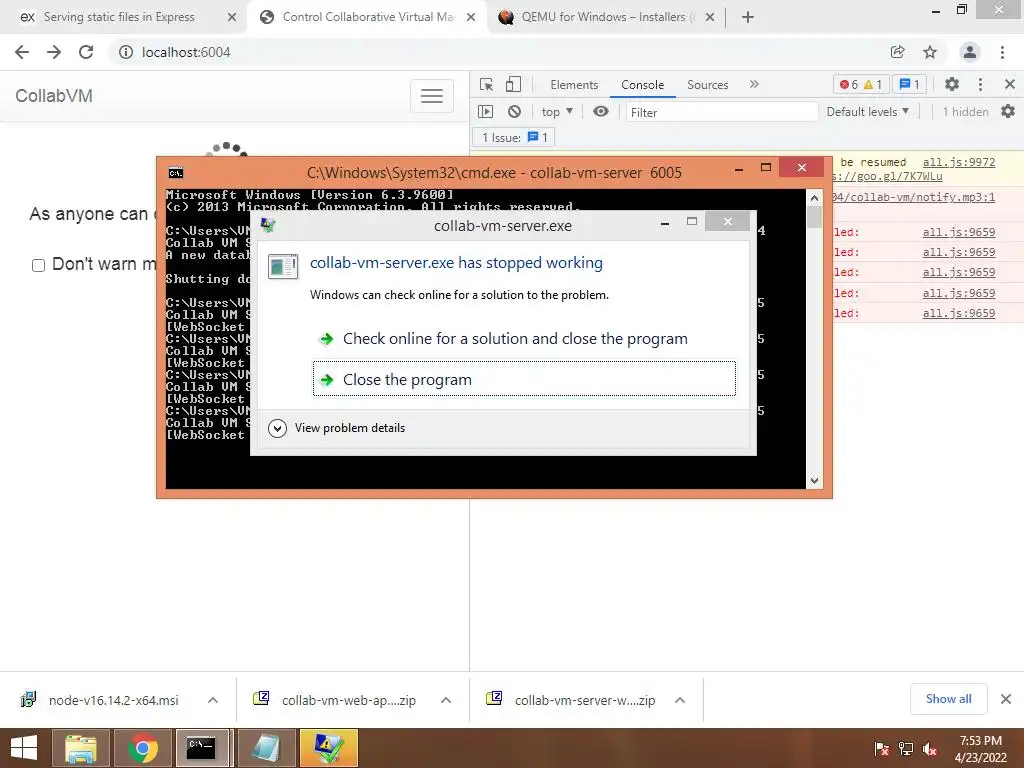Open the notepad-like taskbar app icon

(x=266, y=748)
